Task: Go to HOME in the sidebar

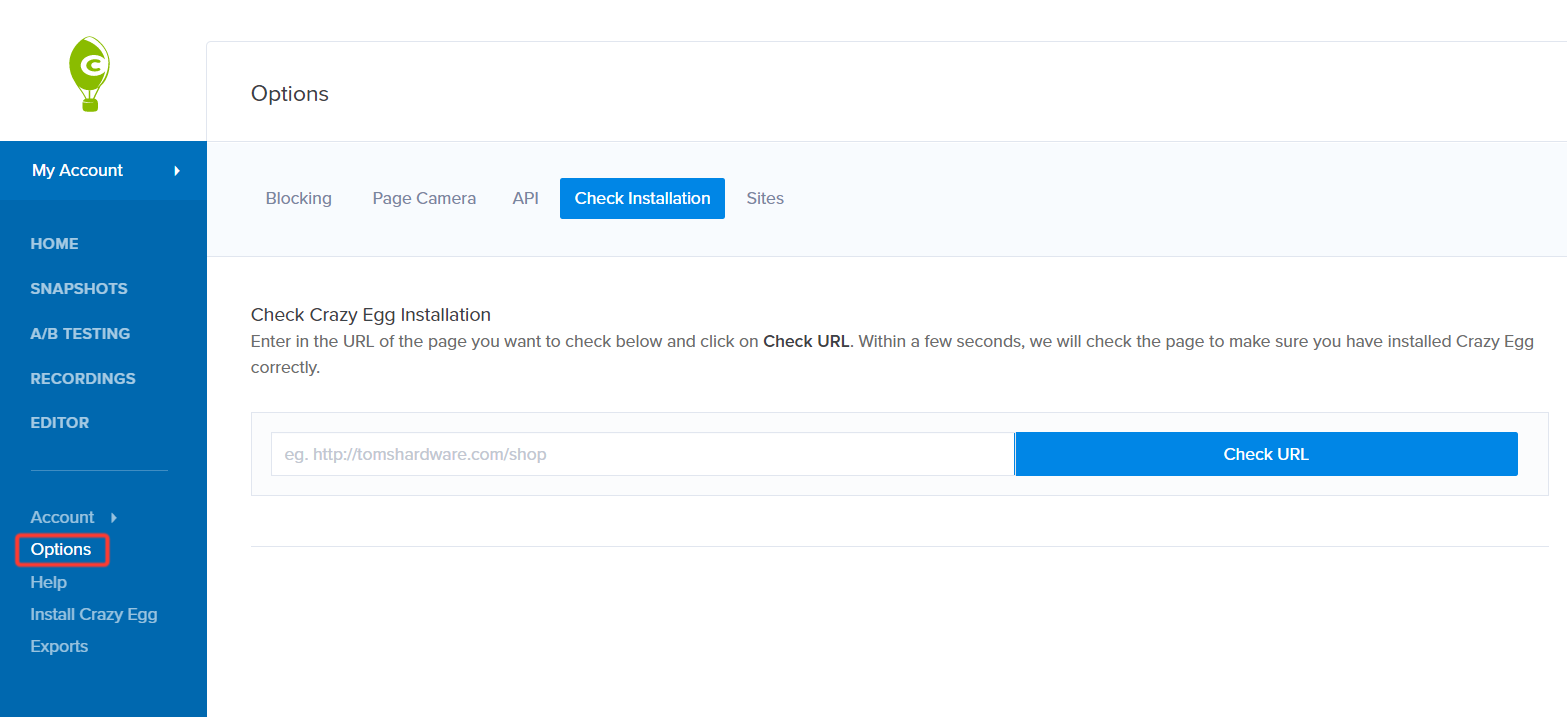Action: [x=54, y=243]
